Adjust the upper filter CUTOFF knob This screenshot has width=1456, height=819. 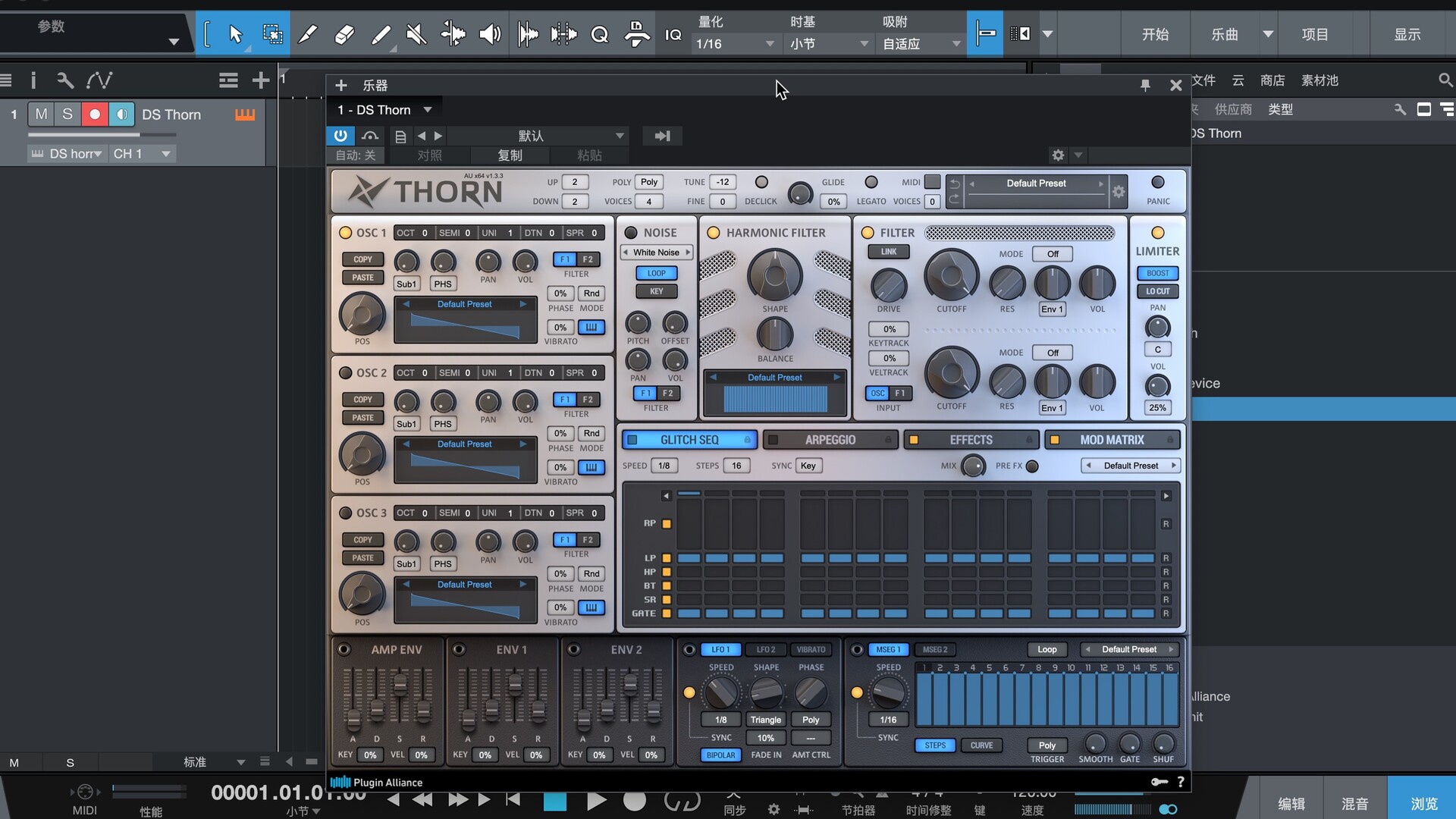(x=951, y=275)
